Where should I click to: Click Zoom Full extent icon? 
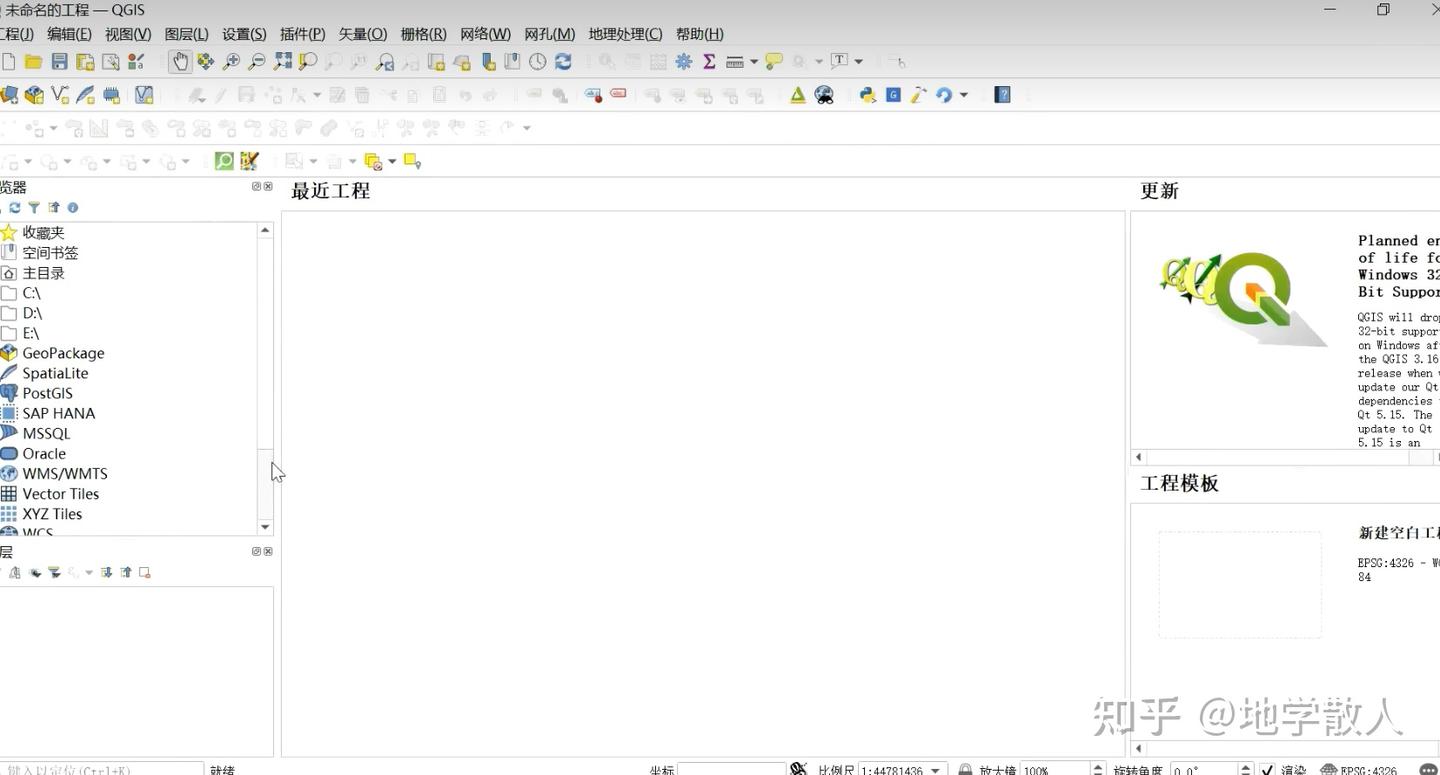[281, 61]
